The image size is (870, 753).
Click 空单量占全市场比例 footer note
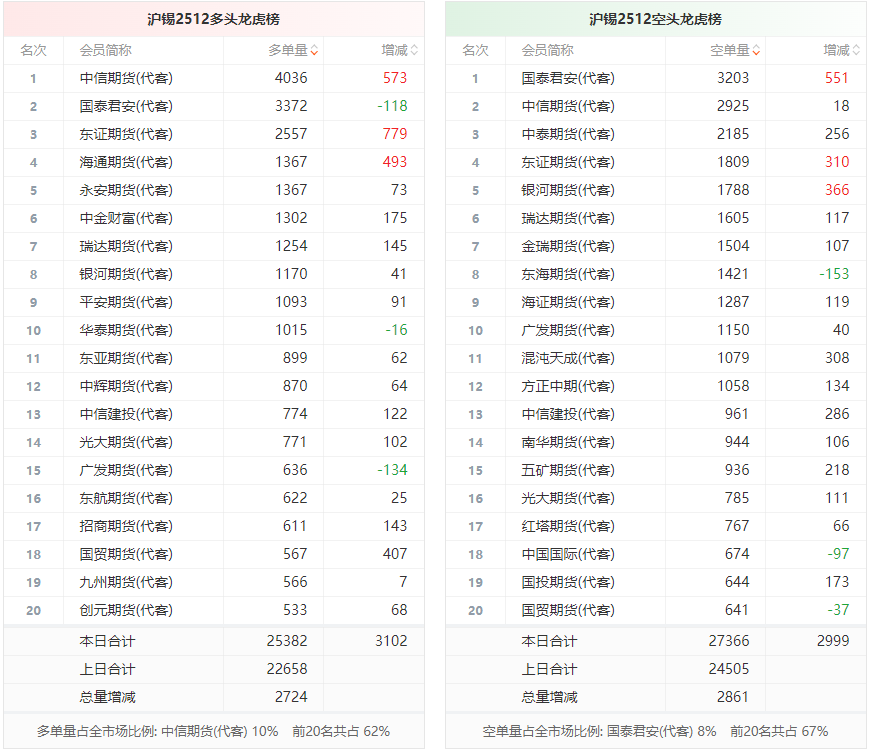pos(655,731)
